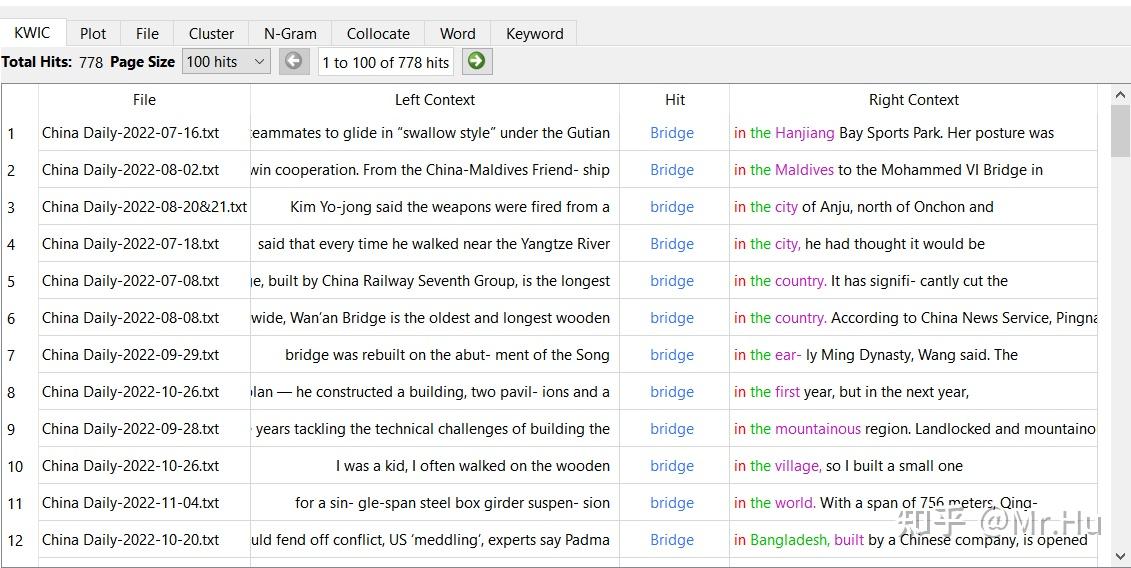Go to the next page of hits

pyautogui.click(x=477, y=61)
